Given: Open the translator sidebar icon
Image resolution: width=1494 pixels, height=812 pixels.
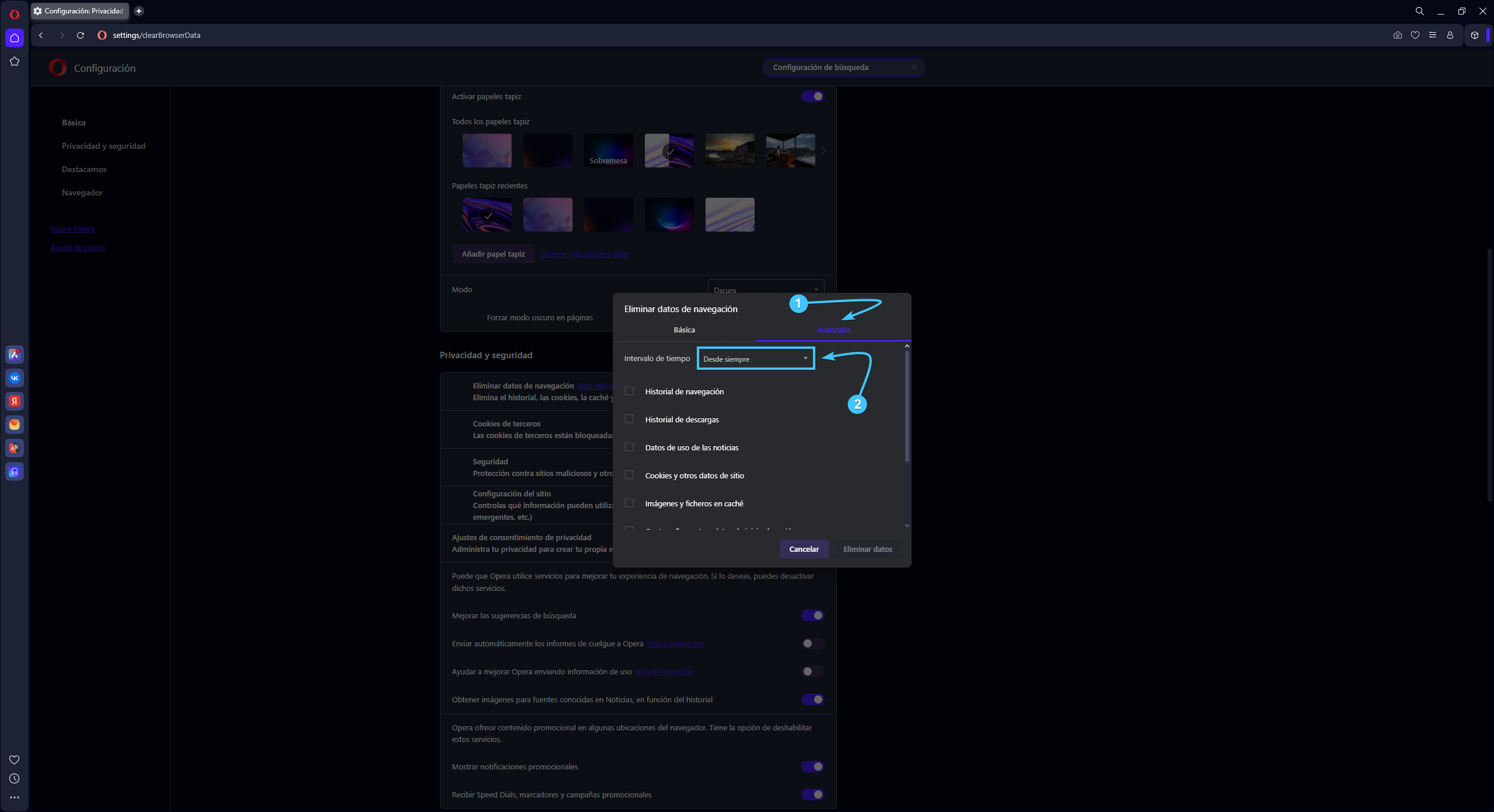Looking at the screenshot, I should point(15,447).
